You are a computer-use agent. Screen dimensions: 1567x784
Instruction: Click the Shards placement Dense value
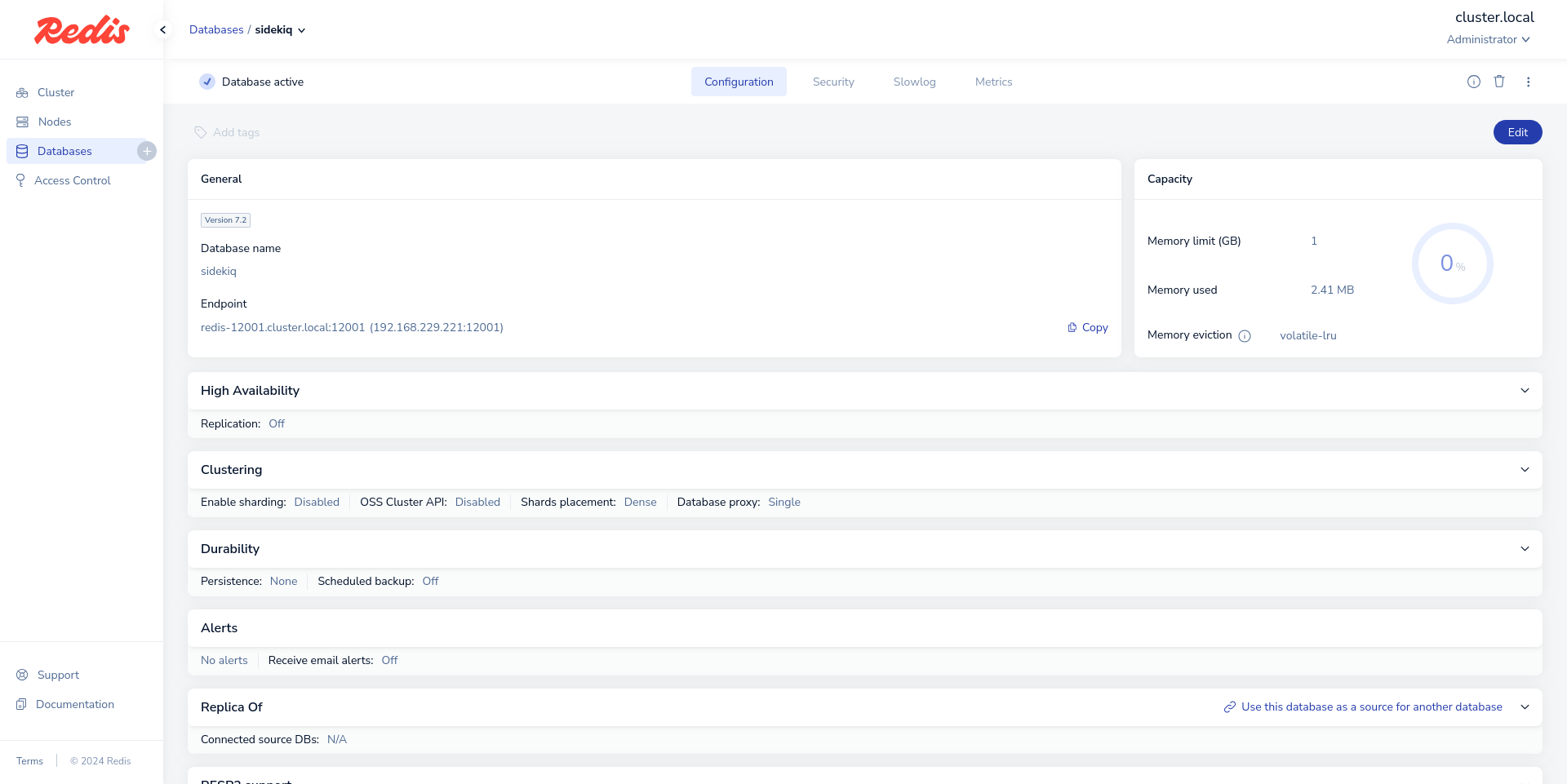(x=641, y=503)
